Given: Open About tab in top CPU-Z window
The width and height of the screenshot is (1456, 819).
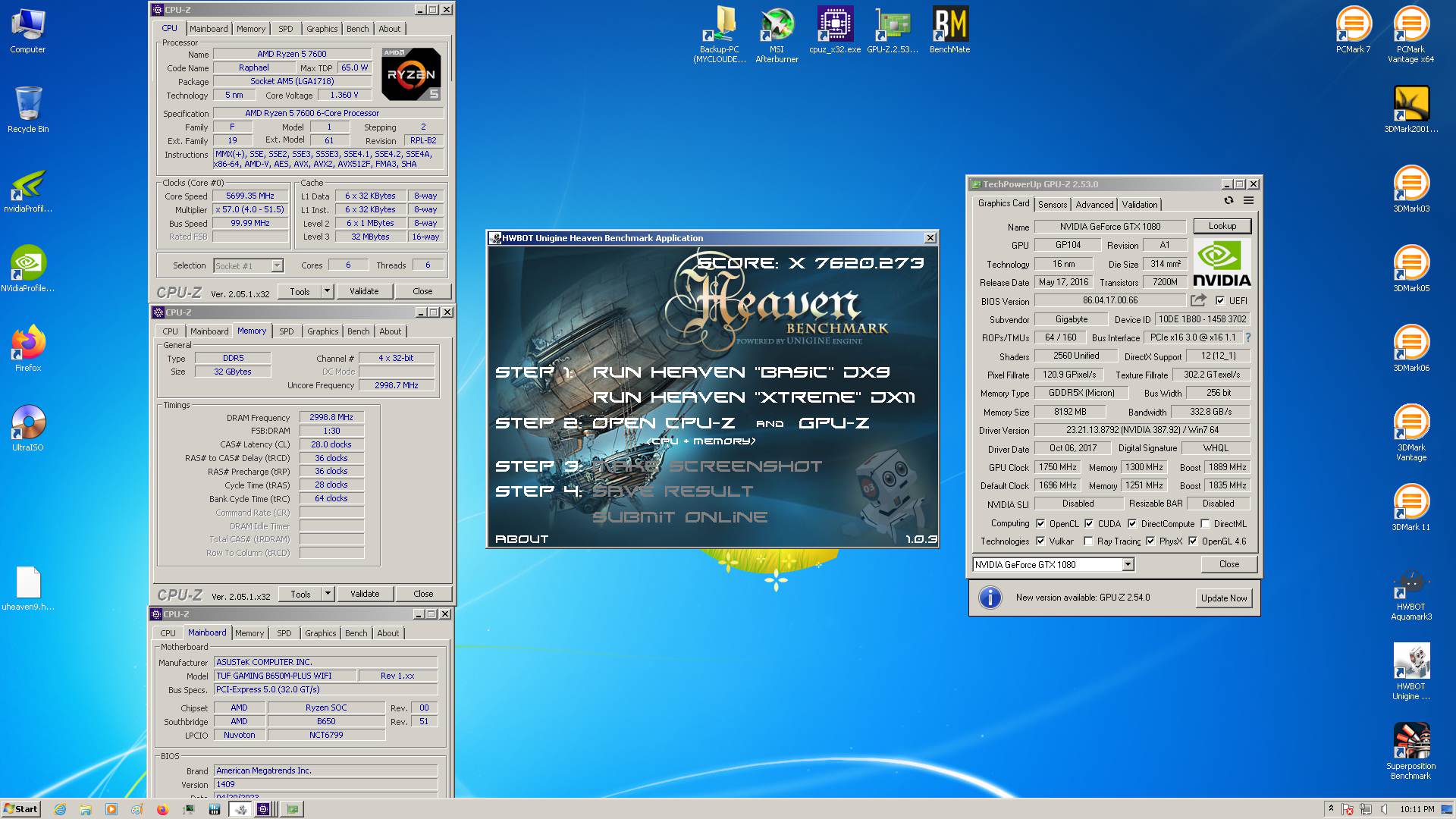Looking at the screenshot, I should point(390,29).
